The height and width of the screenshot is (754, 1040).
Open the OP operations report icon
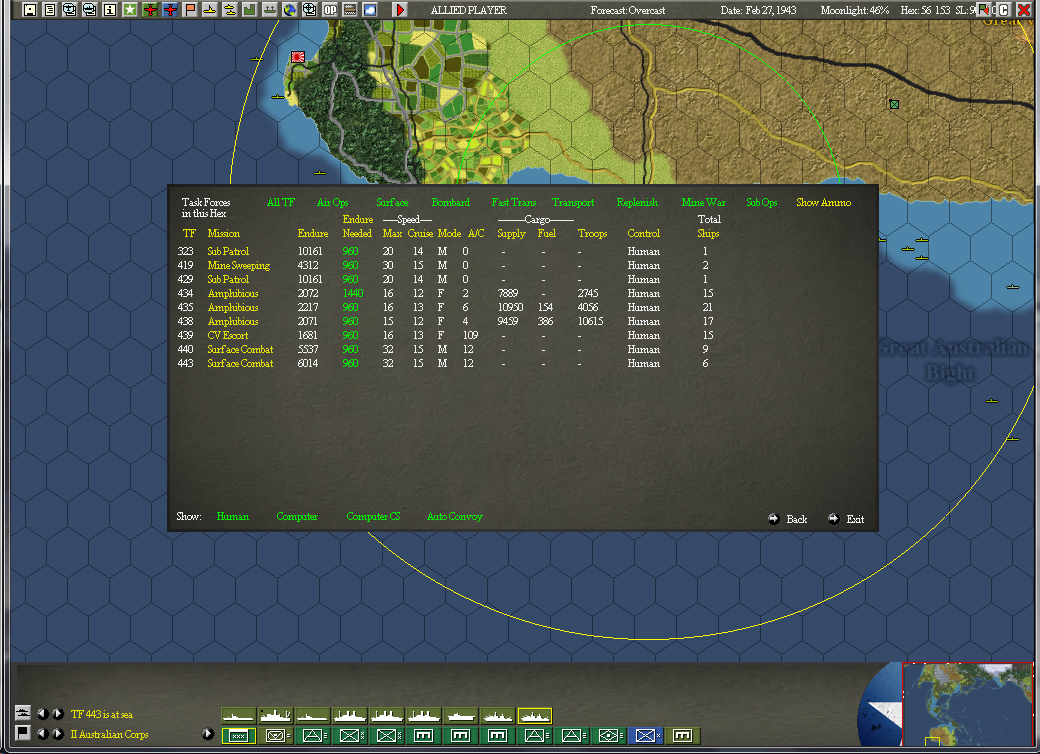(x=331, y=9)
